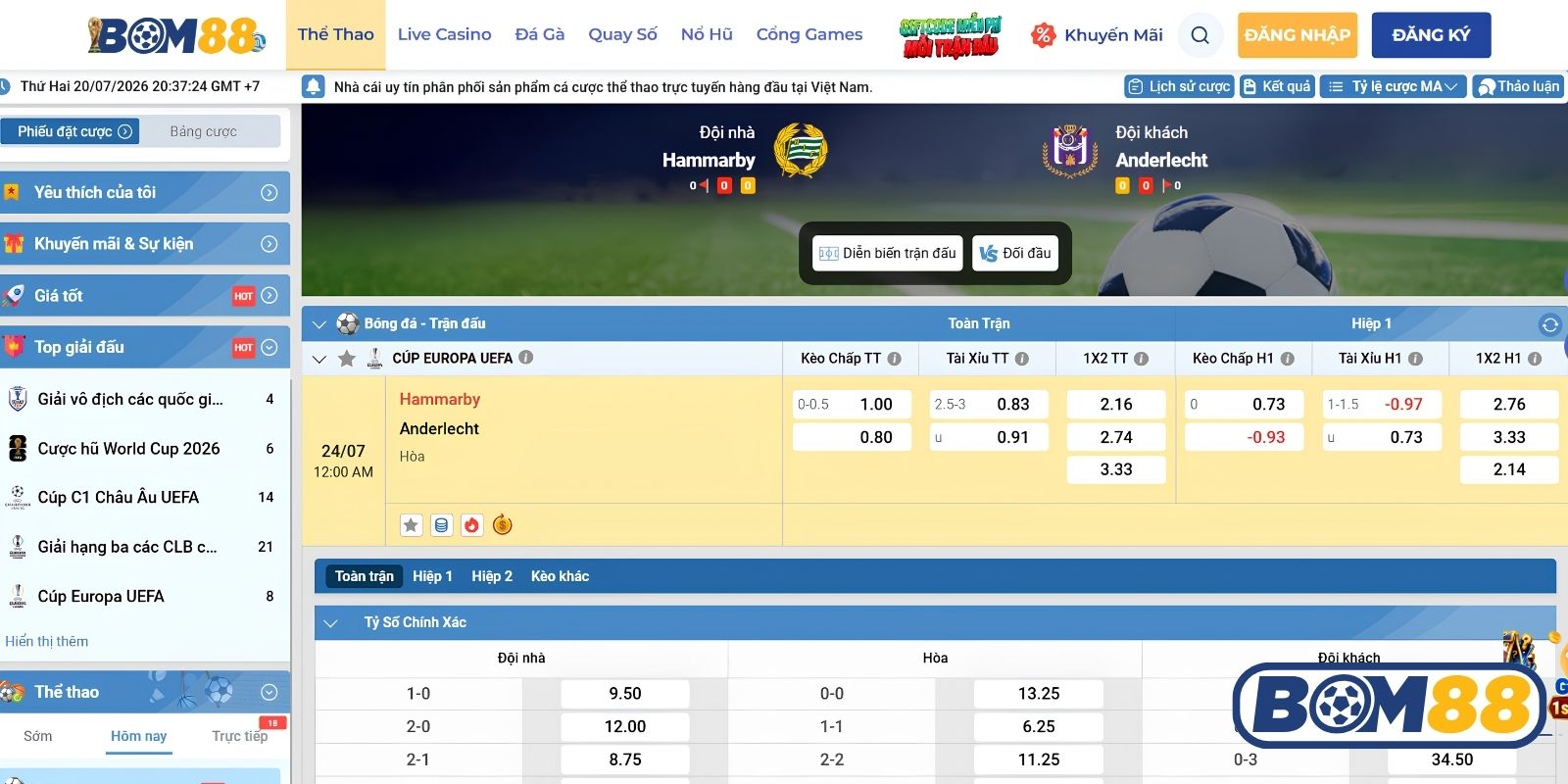
Task: Refresh odds with the circular refresh icon
Action: pos(1549,324)
